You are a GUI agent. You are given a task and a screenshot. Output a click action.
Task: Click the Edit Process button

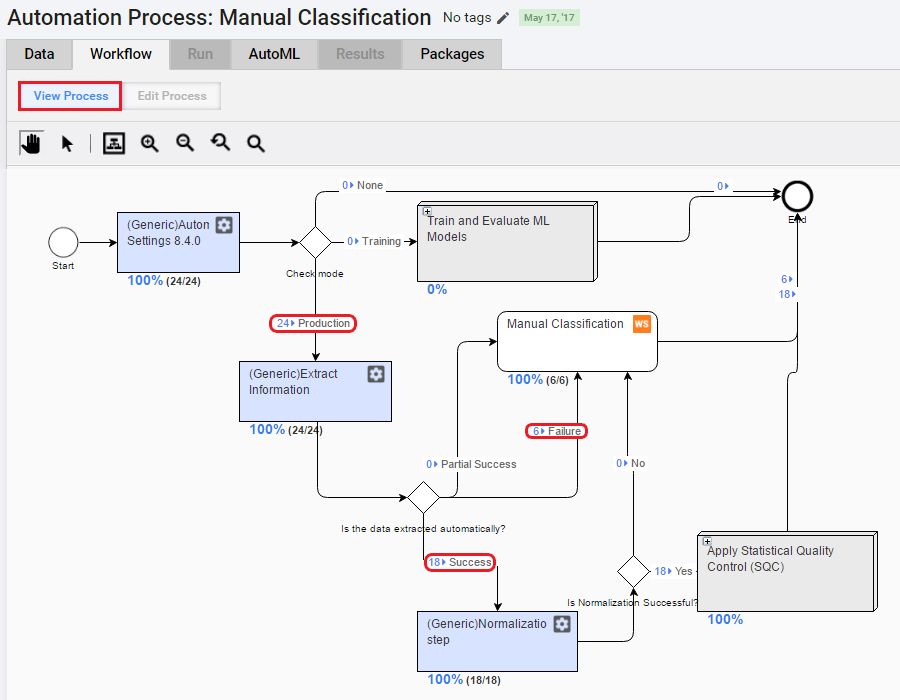coord(172,96)
